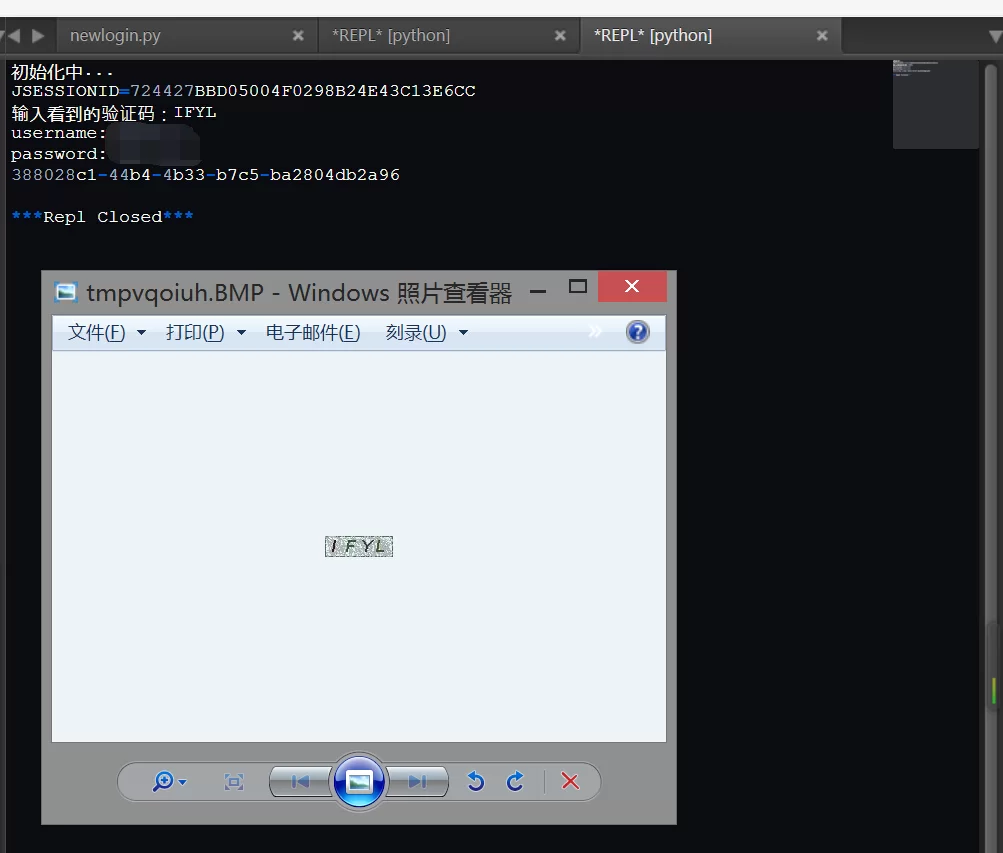Go to the previous image
This screenshot has width=1003, height=853.
click(300, 782)
